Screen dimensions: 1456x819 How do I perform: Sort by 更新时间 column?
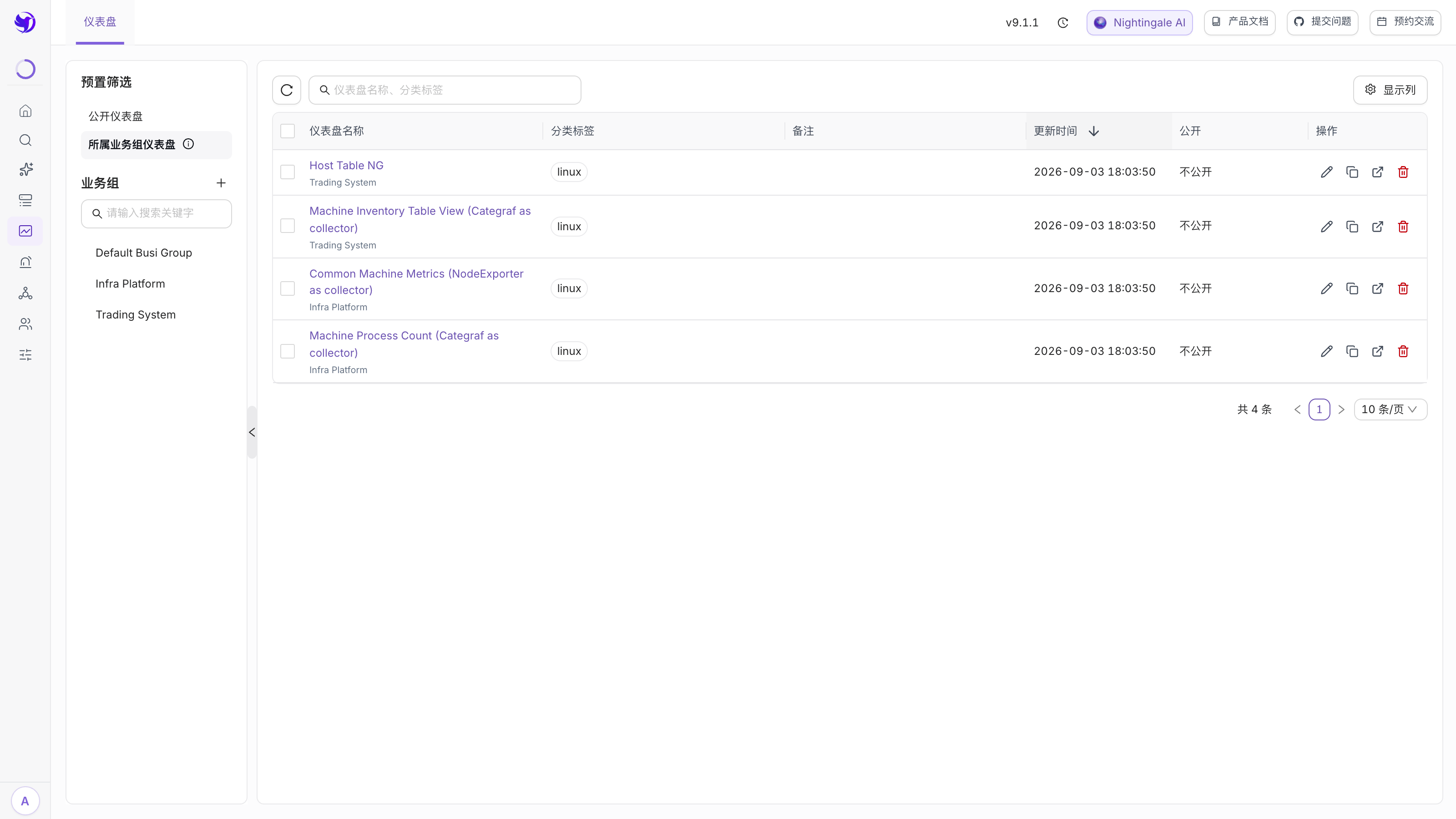(x=1098, y=131)
